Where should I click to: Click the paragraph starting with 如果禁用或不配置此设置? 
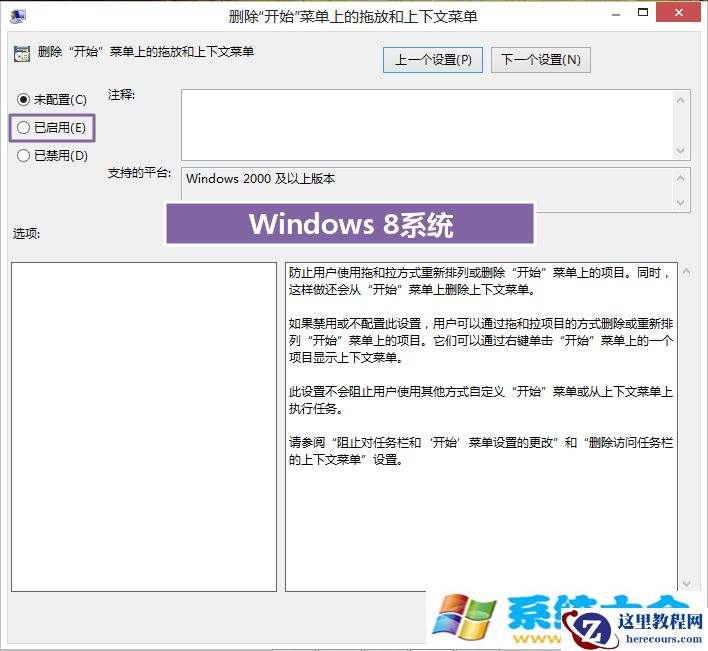[481, 340]
